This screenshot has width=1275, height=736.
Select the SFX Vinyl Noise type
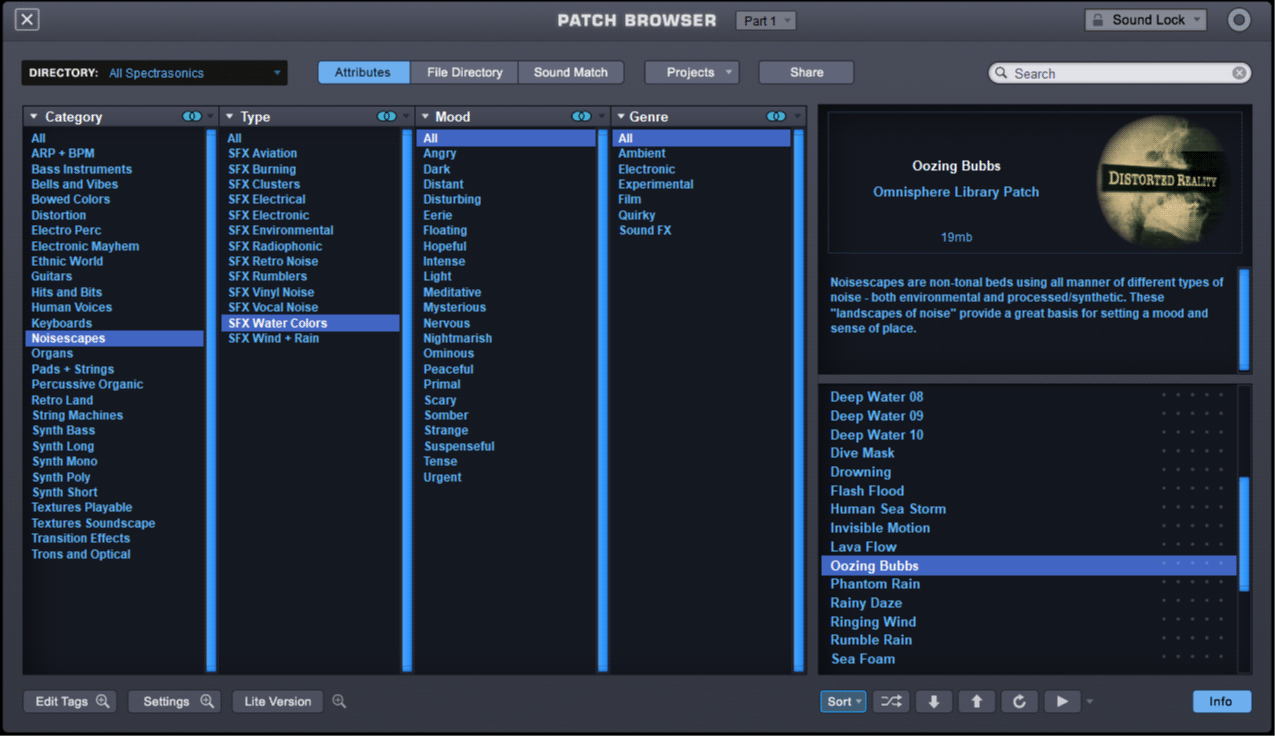(x=271, y=292)
